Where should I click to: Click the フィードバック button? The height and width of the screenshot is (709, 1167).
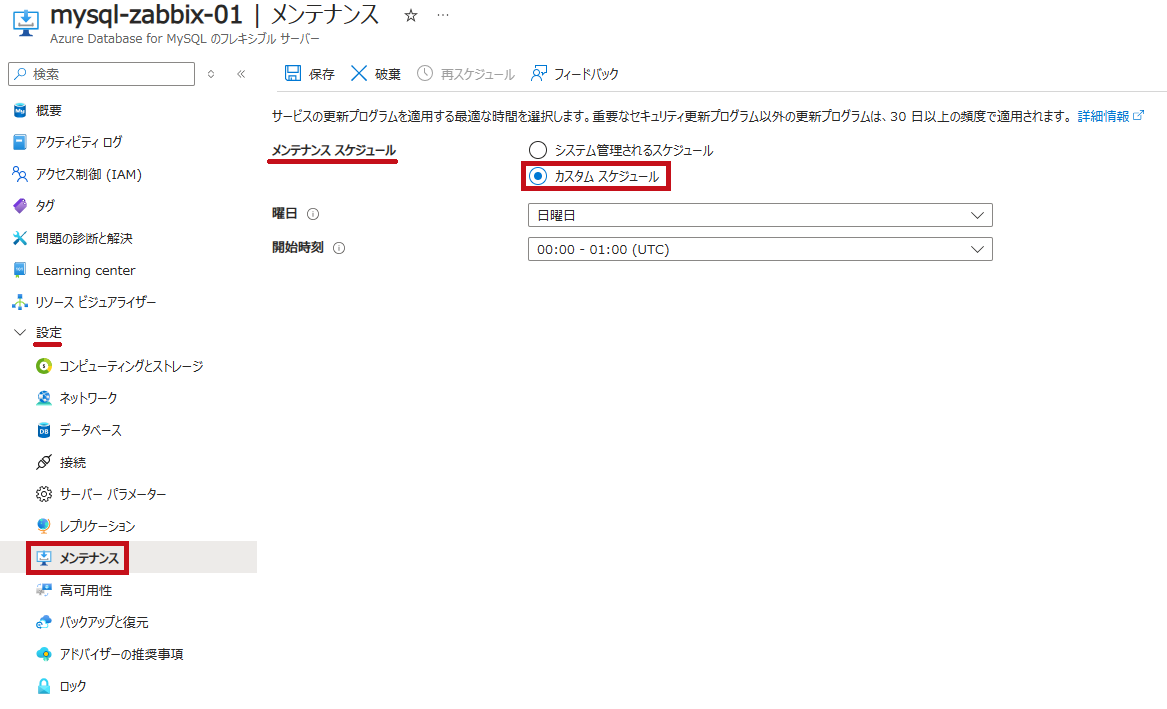[575, 73]
